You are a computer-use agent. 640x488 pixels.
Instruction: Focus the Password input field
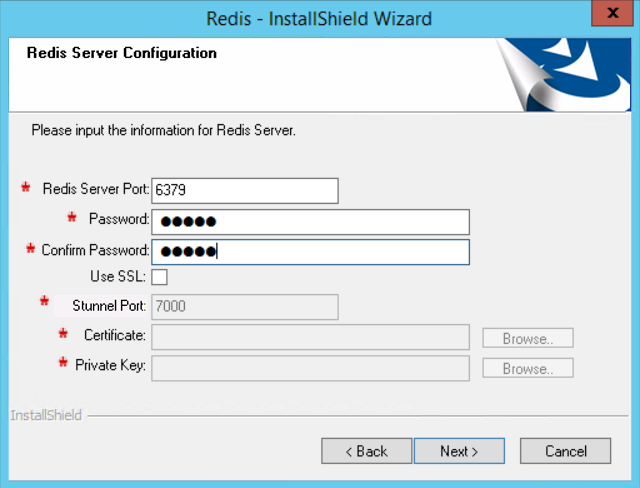[310, 222]
